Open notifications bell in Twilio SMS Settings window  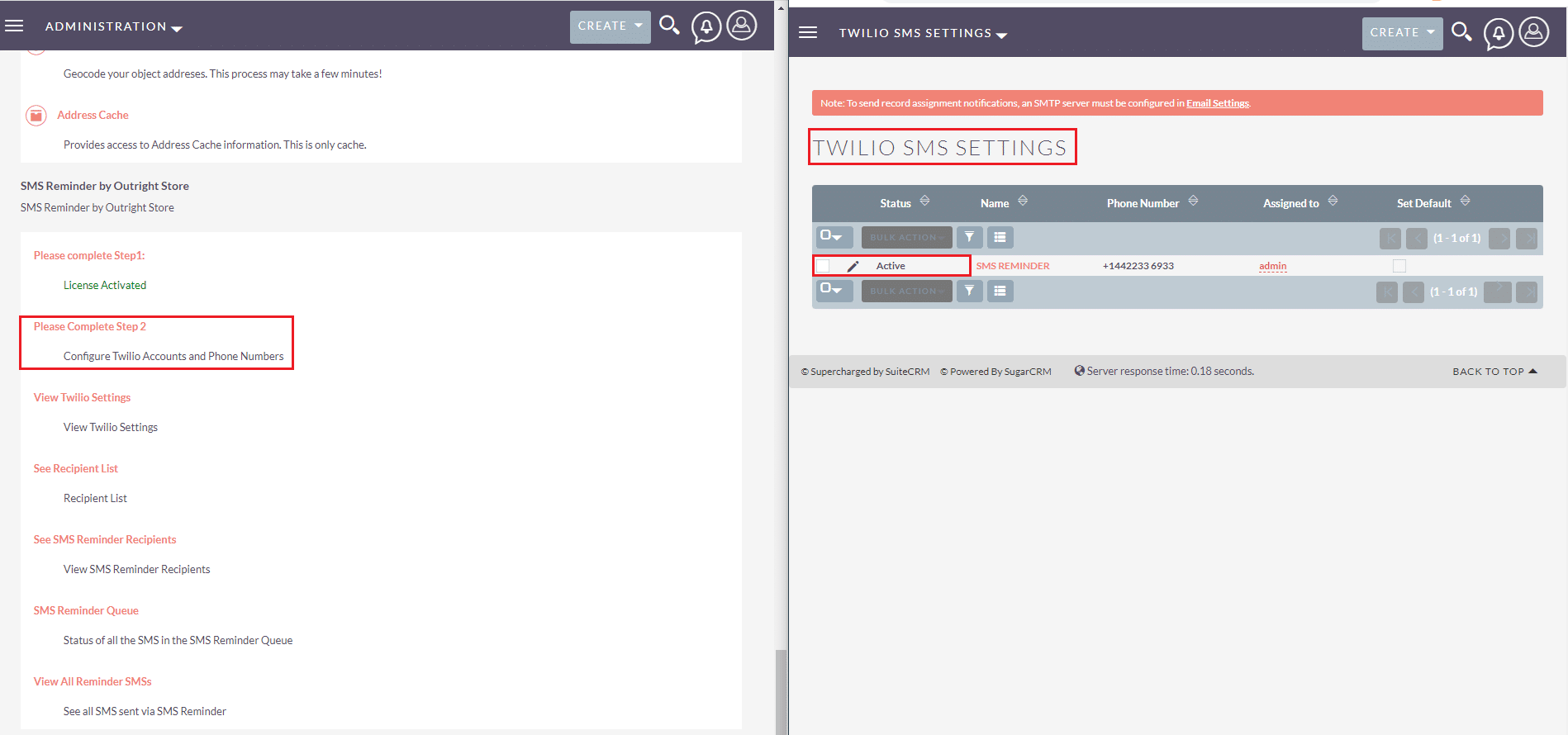tap(1499, 34)
